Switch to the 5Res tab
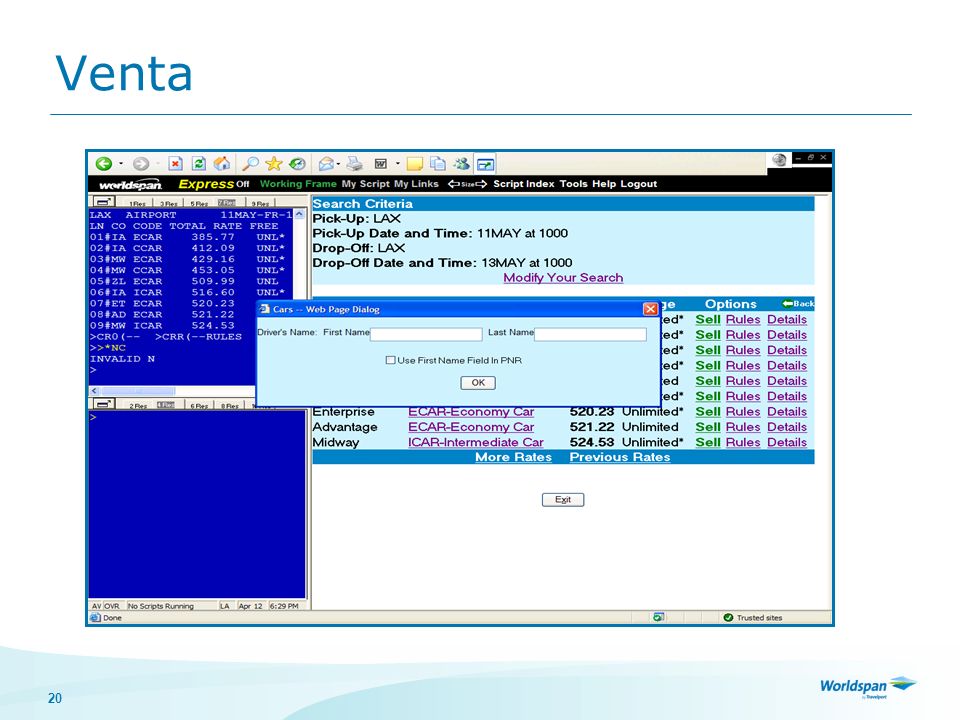The image size is (960, 720). pos(199,203)
